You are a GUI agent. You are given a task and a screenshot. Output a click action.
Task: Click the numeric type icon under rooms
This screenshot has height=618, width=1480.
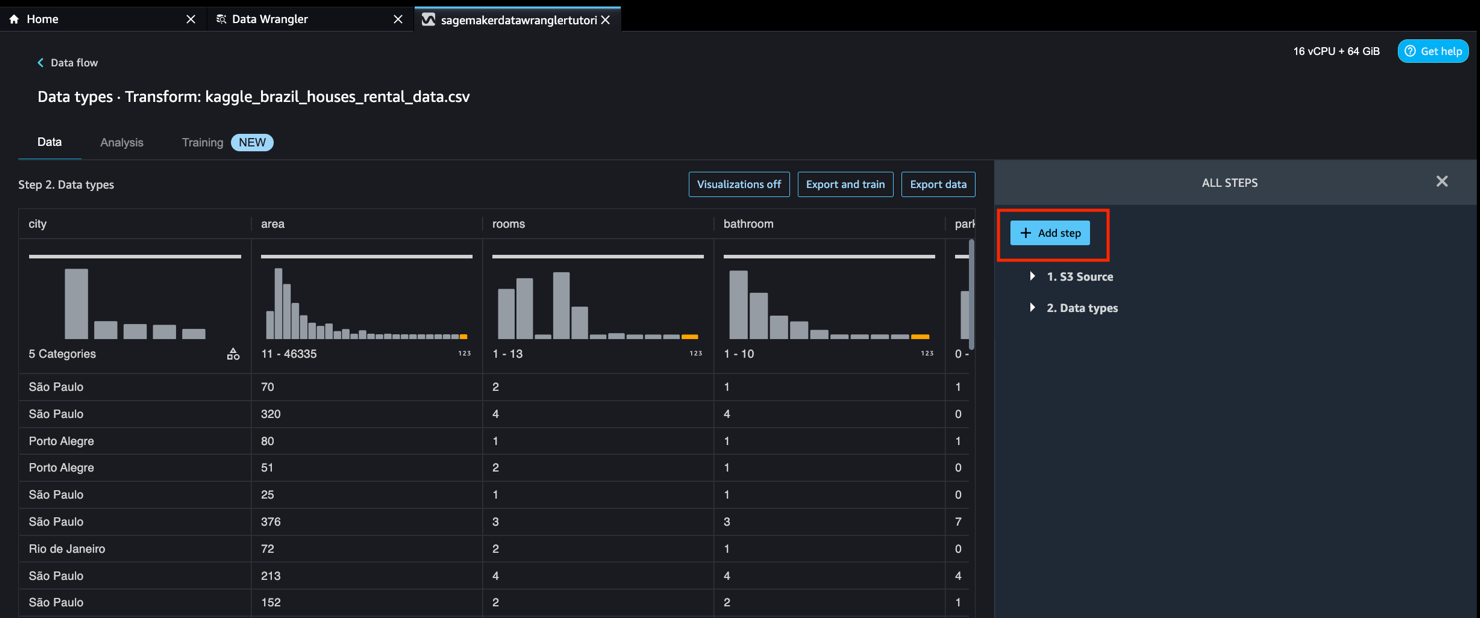point(695,353)
